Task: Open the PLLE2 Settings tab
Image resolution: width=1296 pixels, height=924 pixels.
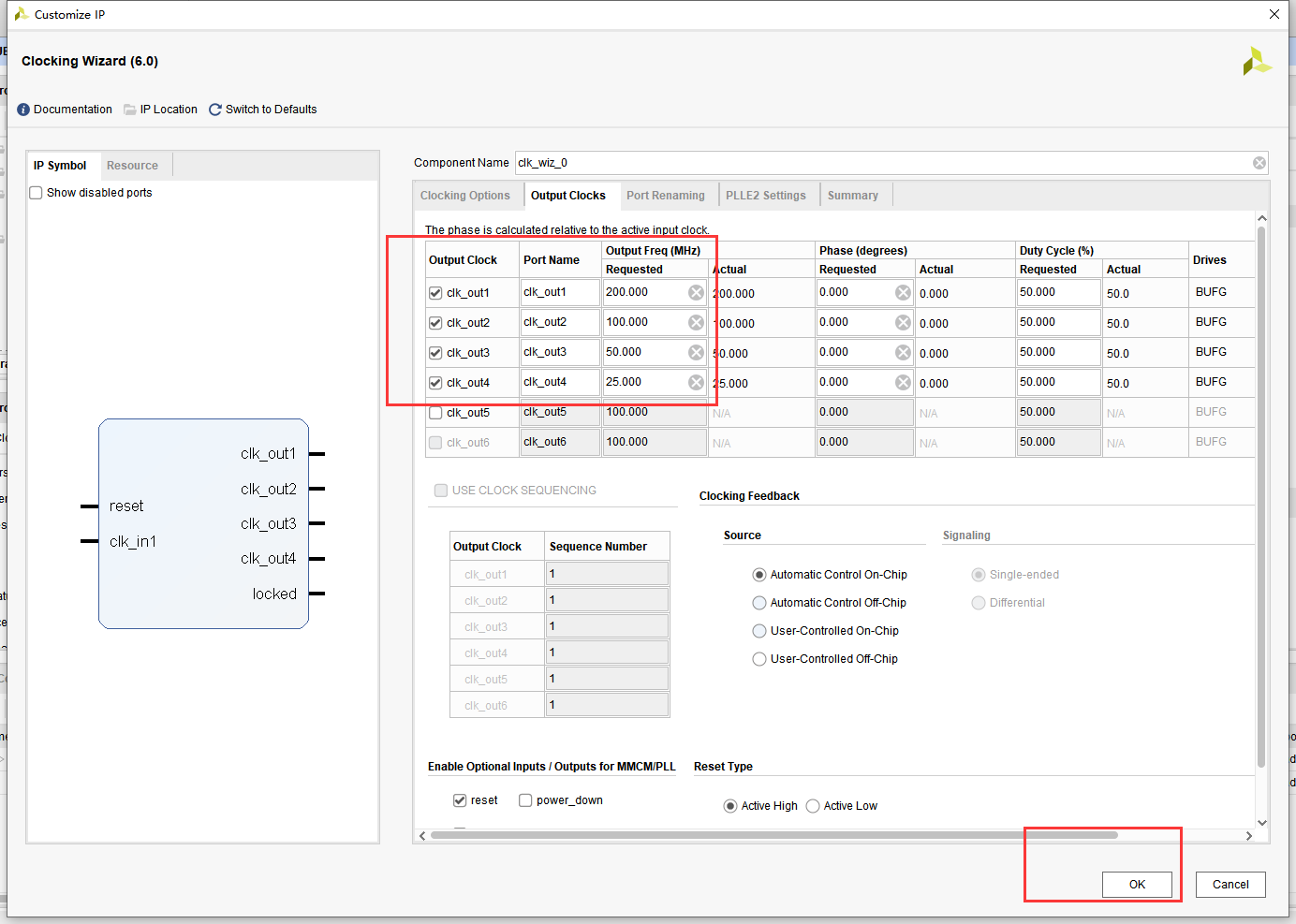Action: coord(766,196)
